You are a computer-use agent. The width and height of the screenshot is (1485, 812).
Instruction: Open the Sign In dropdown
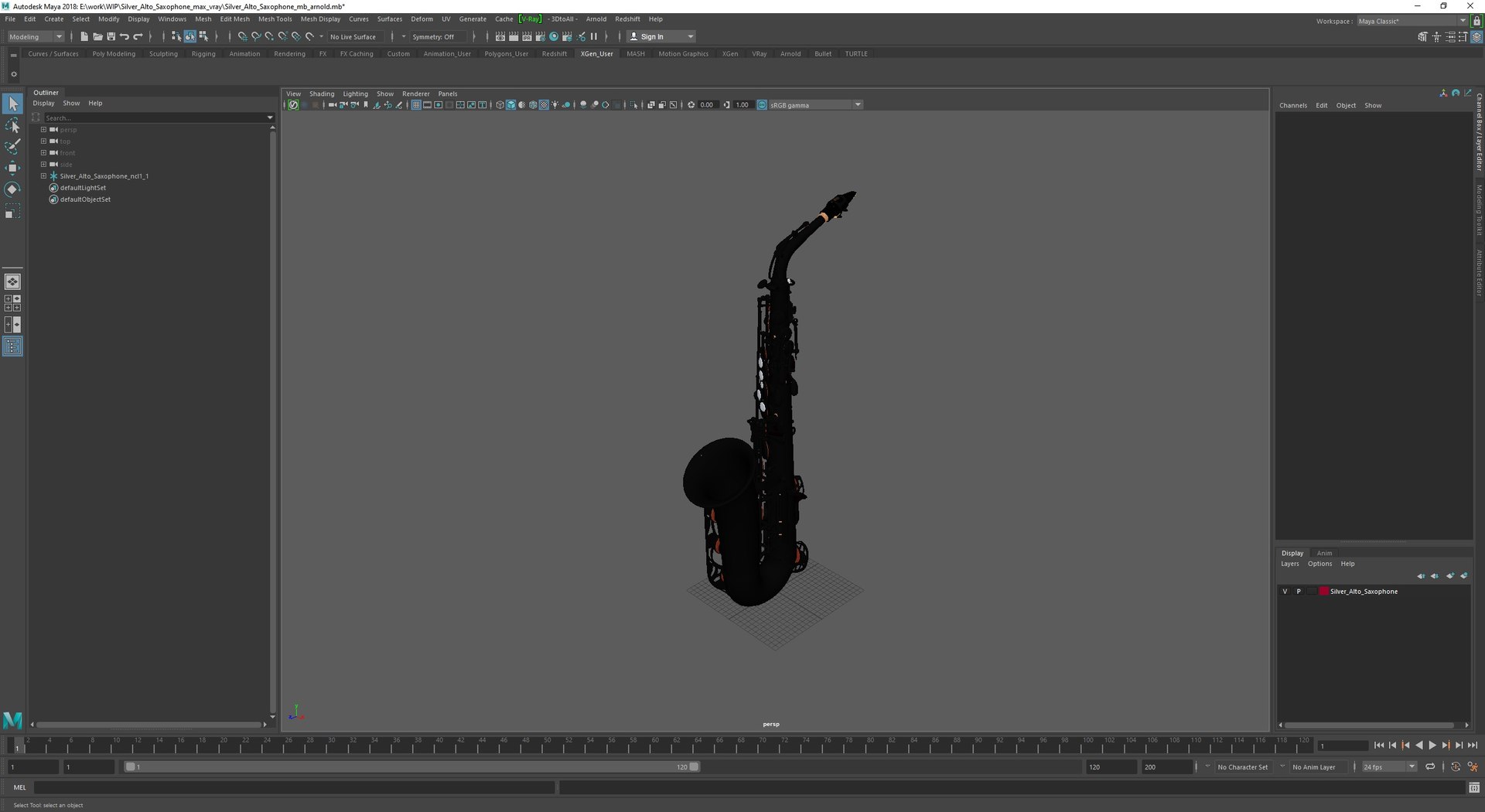click(661, 36)
